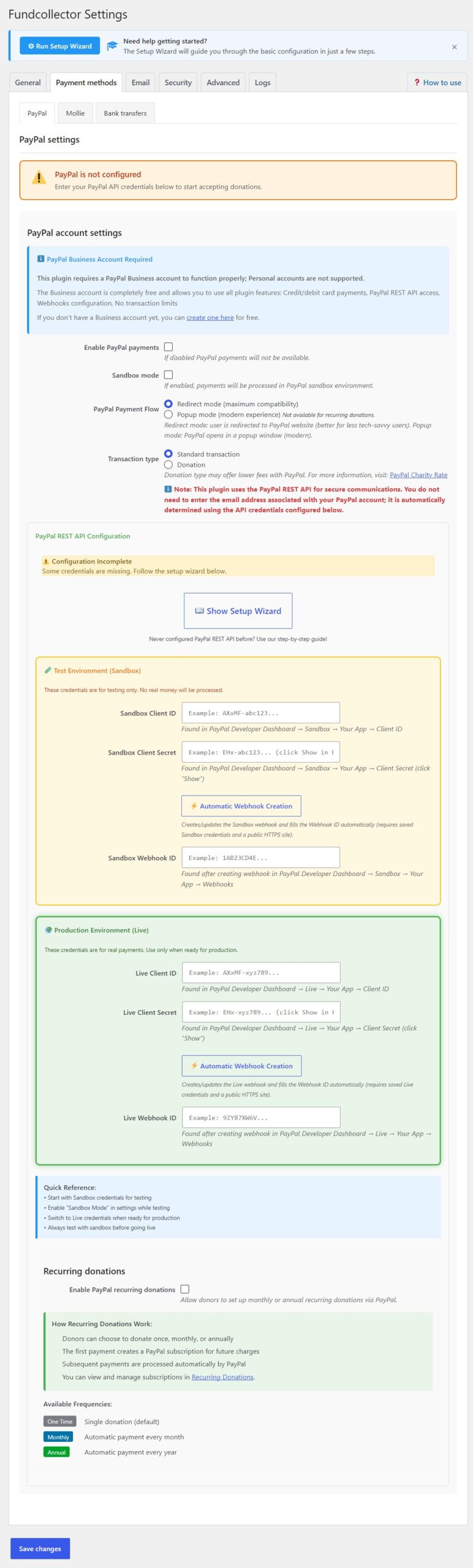This screenshot has width=473, height=1568.
Task: Open the PayPal Charity Rate link
Action: coord(418,475)
